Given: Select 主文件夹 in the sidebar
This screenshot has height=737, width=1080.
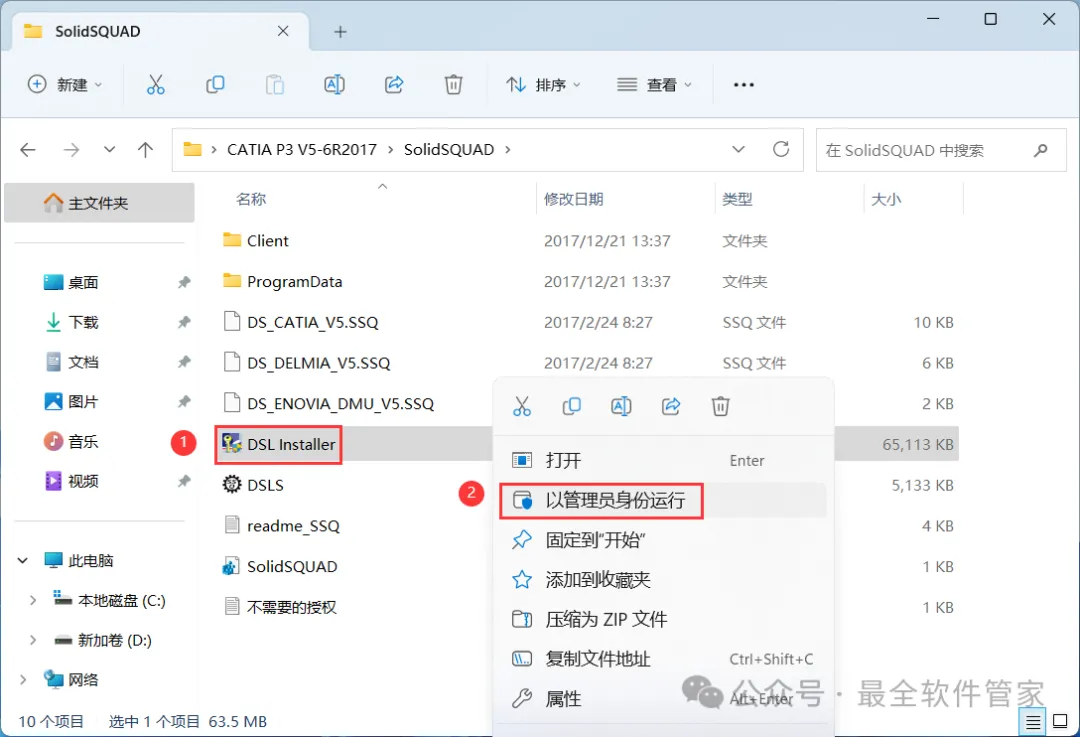Looking at the screenshot, I should (99, 203).
